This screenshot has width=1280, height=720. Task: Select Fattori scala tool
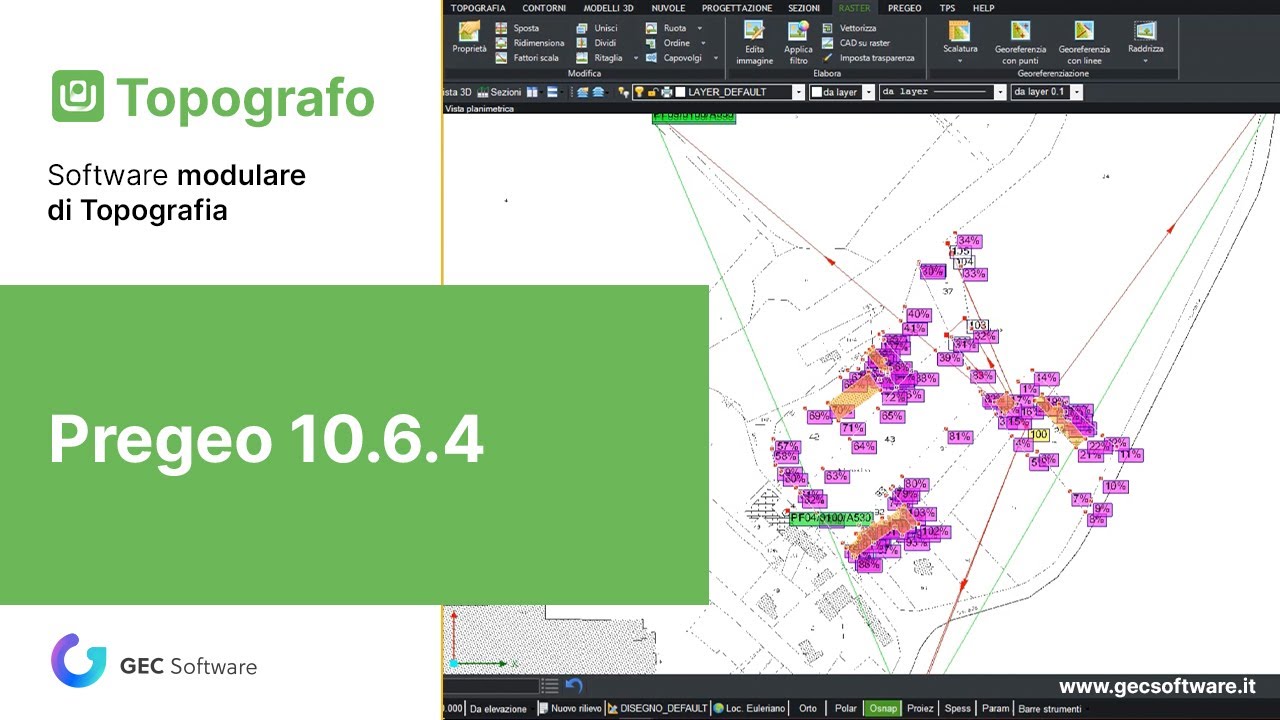[x=527, y=58]
